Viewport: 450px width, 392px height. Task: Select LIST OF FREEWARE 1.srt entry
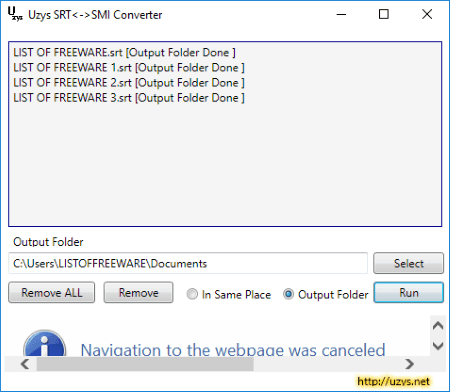129,68
